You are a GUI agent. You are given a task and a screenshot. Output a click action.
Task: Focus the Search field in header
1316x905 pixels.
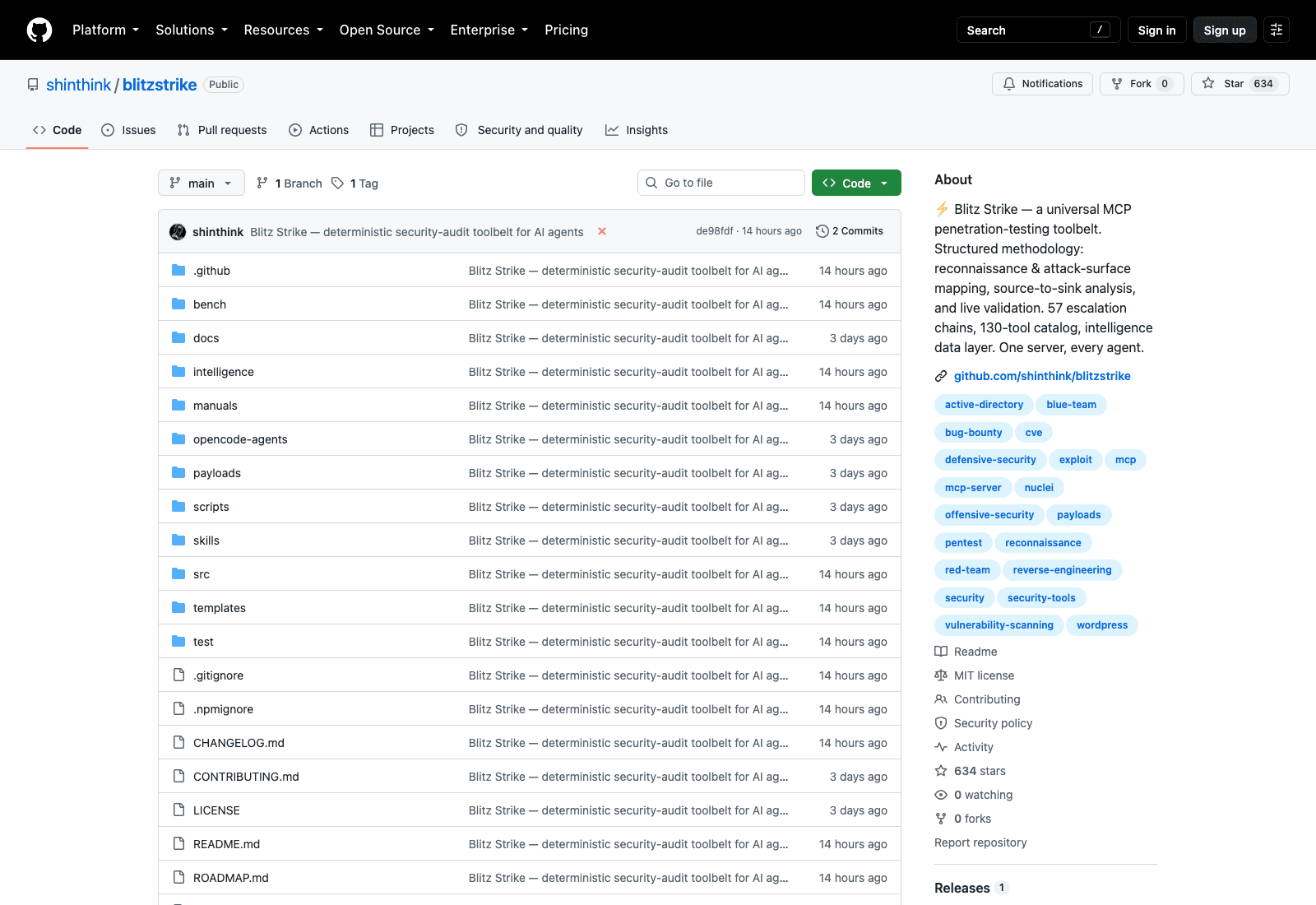pyautogui.click(x=1039, y=30)
